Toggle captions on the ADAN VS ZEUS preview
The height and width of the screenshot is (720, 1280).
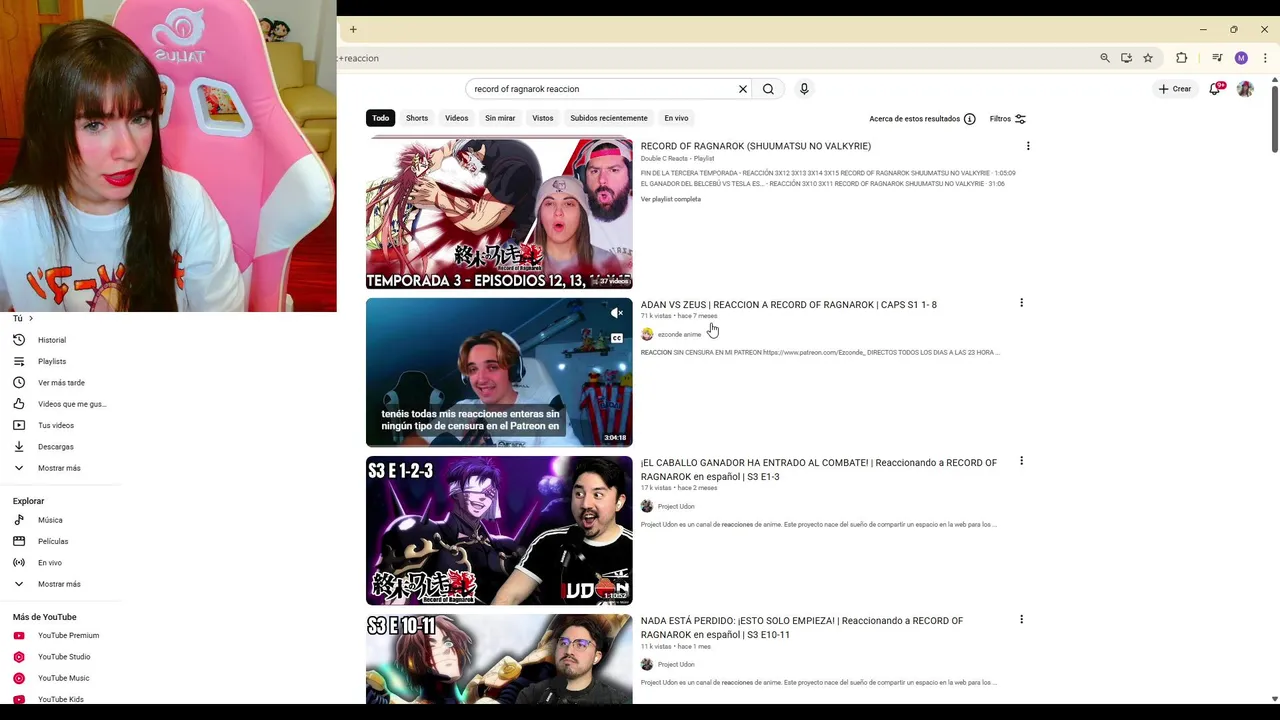[617, 338]
